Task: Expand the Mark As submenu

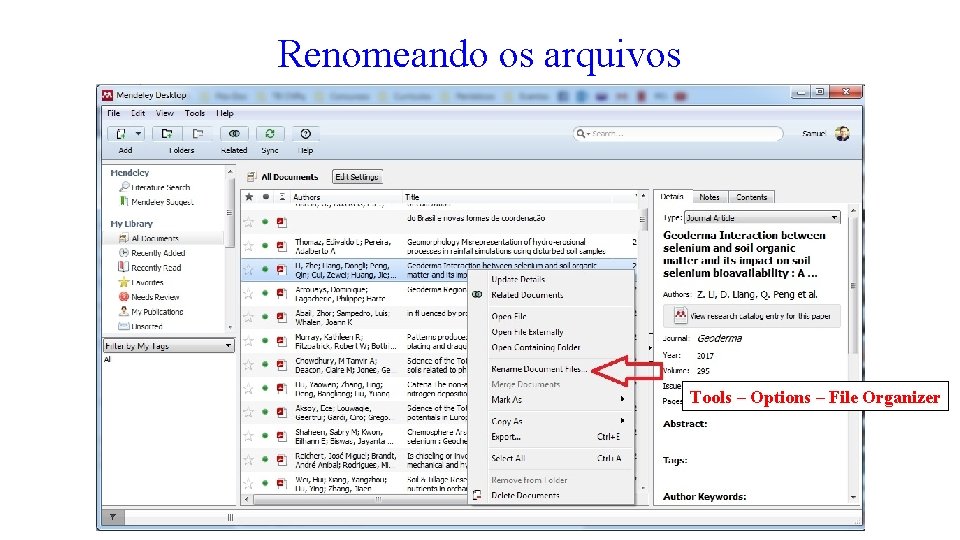Action: pyautogui.click(x=551, y=400)
